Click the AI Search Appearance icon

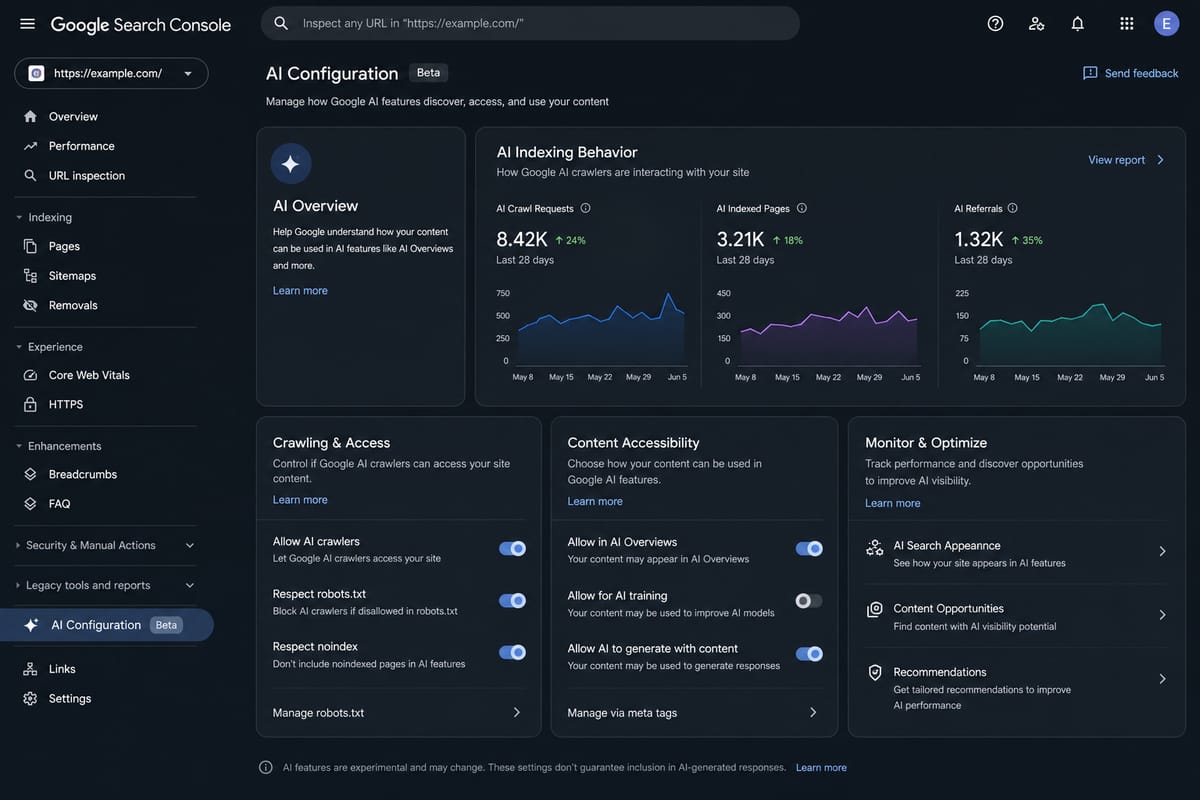[875, 548]
